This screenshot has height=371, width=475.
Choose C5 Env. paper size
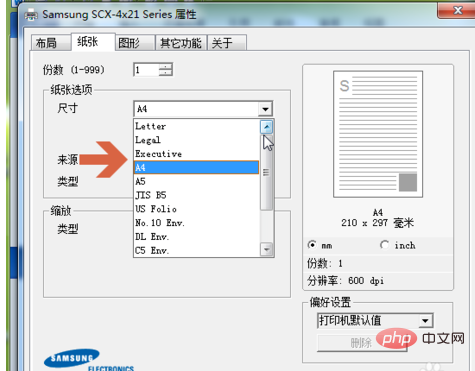coord(197,250)
